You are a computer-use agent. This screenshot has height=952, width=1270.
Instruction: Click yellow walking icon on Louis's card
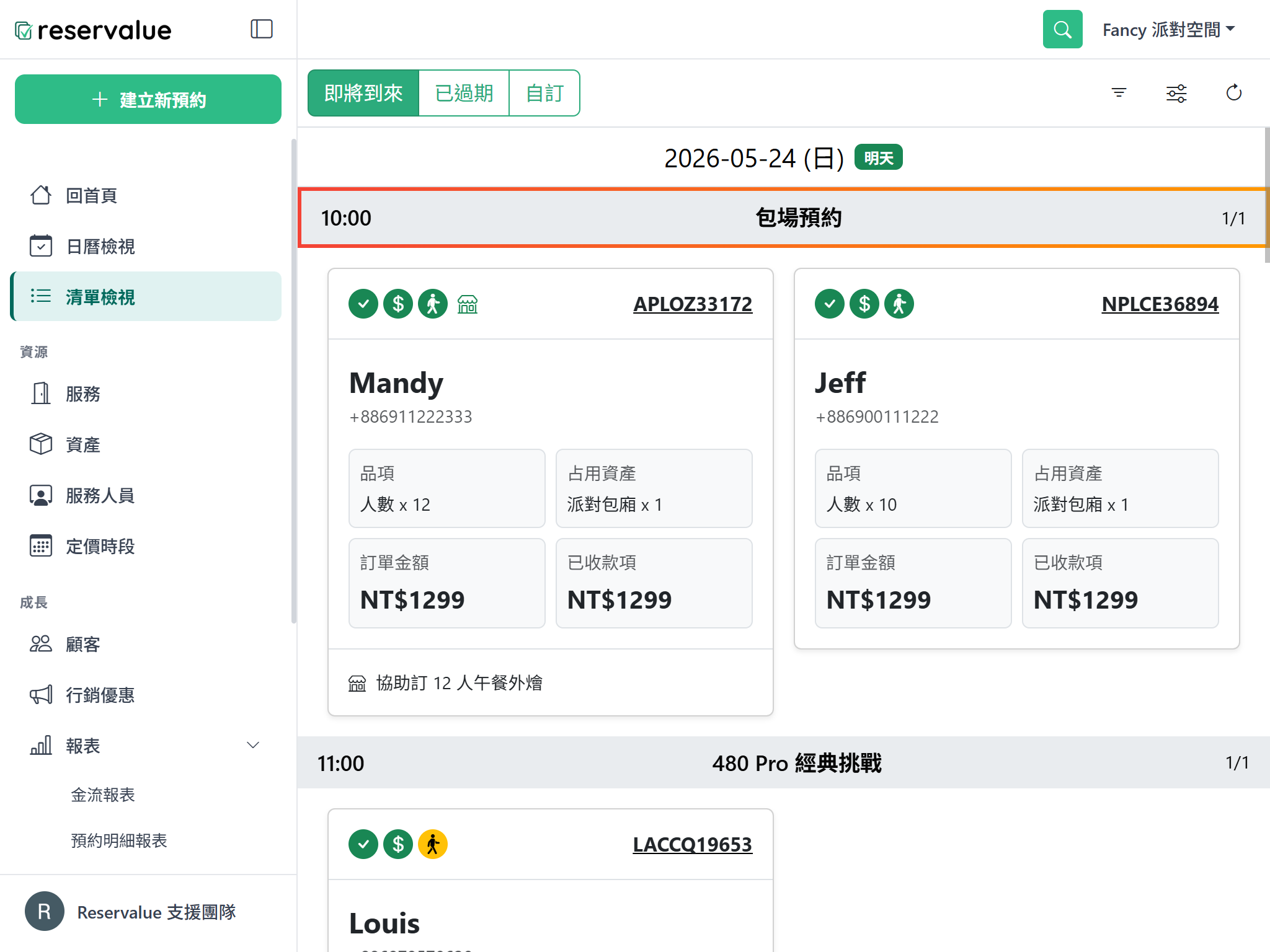433,844
